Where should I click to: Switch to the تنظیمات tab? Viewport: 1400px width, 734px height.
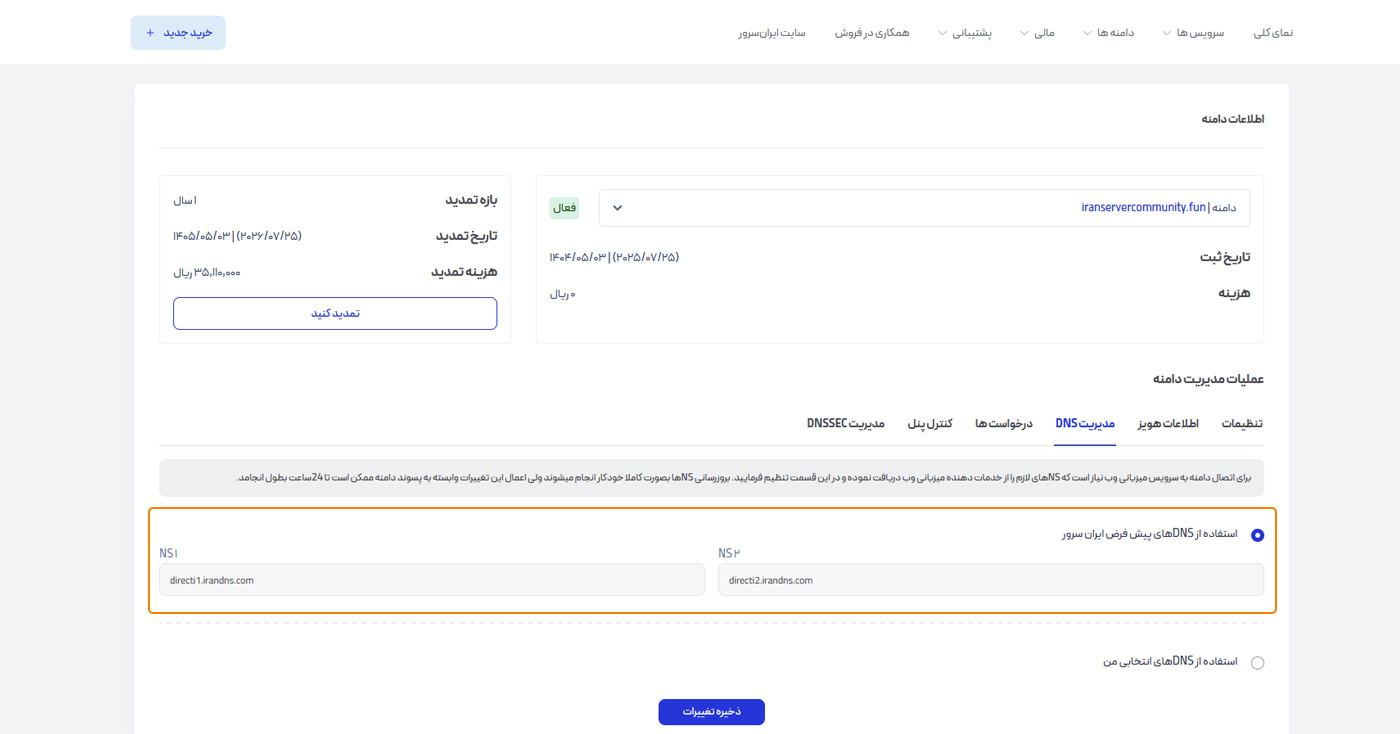(1242, 424)
